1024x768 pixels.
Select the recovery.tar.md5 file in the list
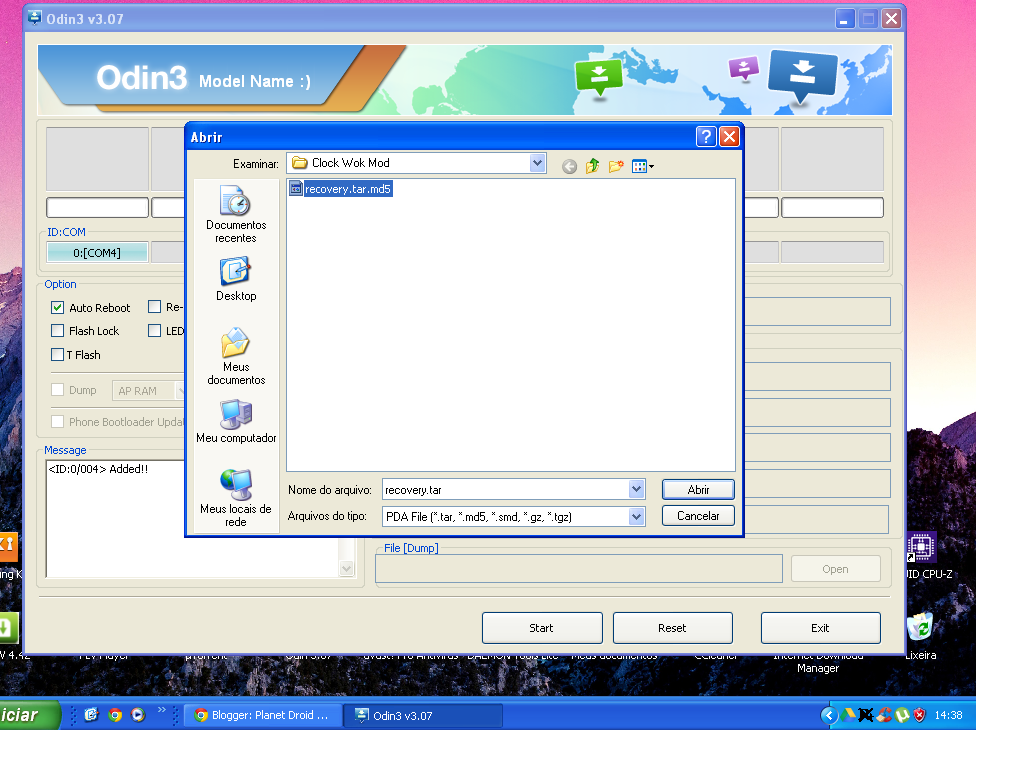[x=340, y=189]
